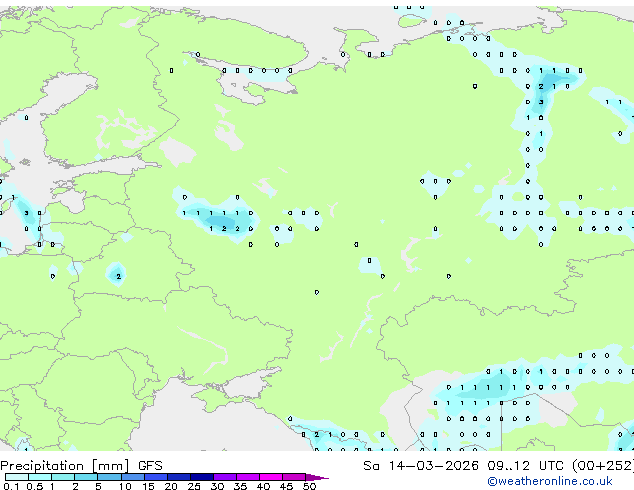Click the "09..12 UTC" time range text
Viewport: 634px width, 490px height.
(x=526, y=466)
